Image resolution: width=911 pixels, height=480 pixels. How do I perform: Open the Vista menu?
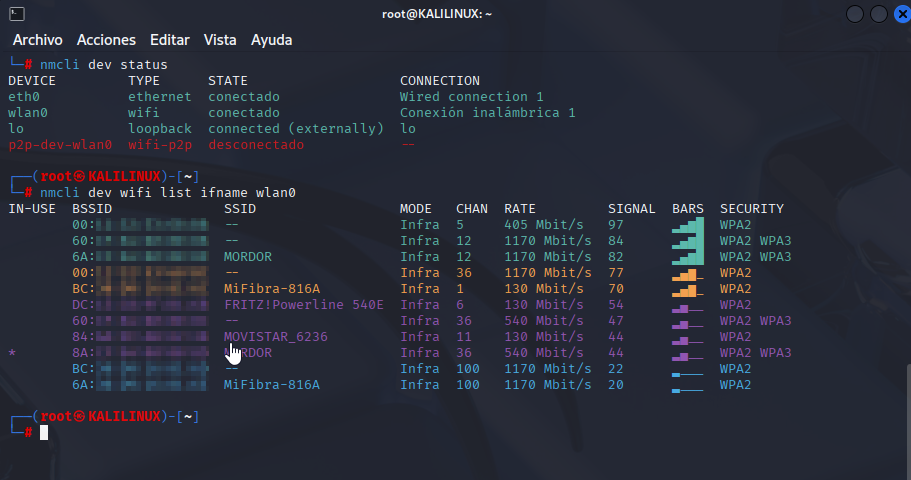220,40
